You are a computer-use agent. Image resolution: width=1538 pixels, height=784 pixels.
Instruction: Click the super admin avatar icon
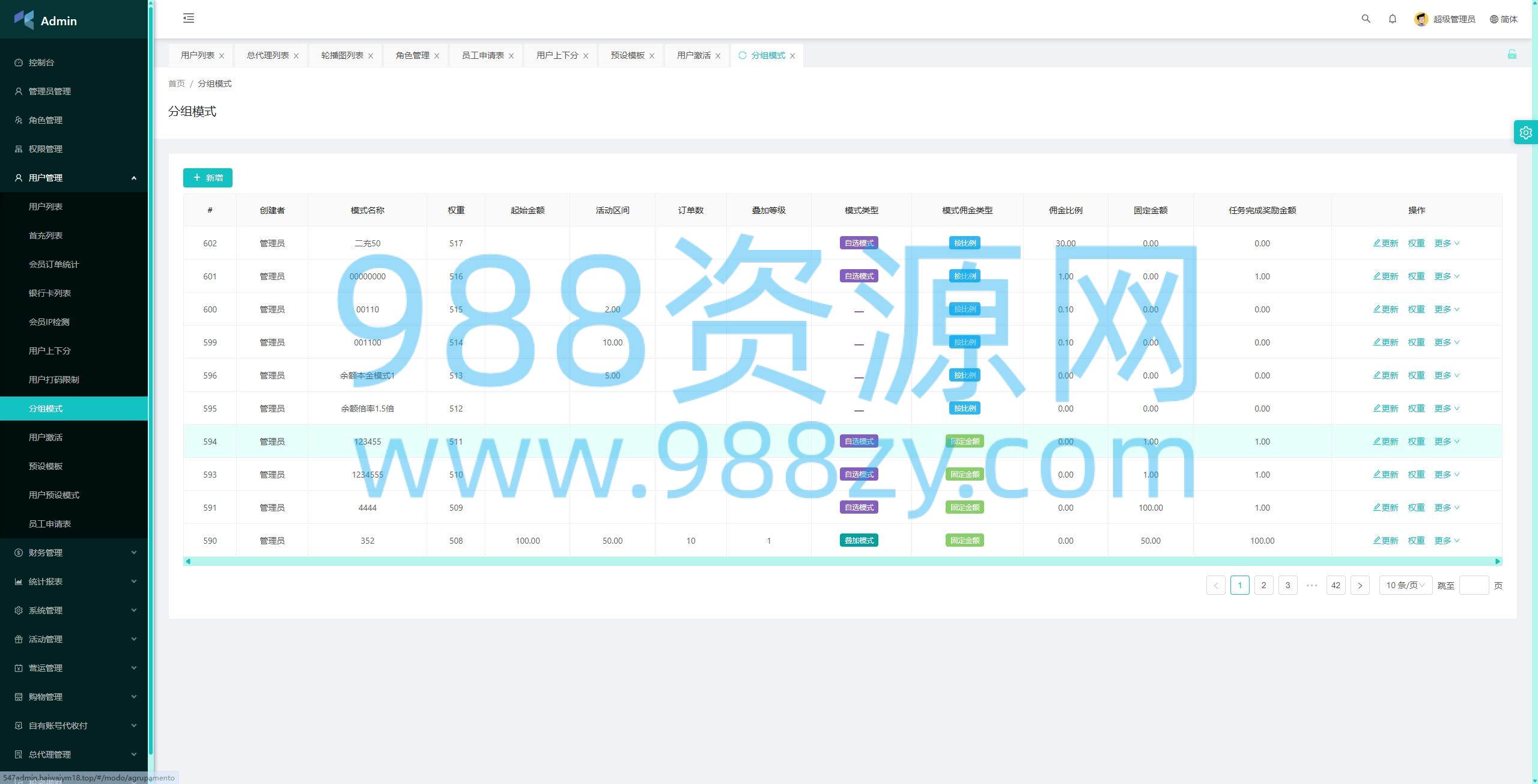click(1421, 19)
